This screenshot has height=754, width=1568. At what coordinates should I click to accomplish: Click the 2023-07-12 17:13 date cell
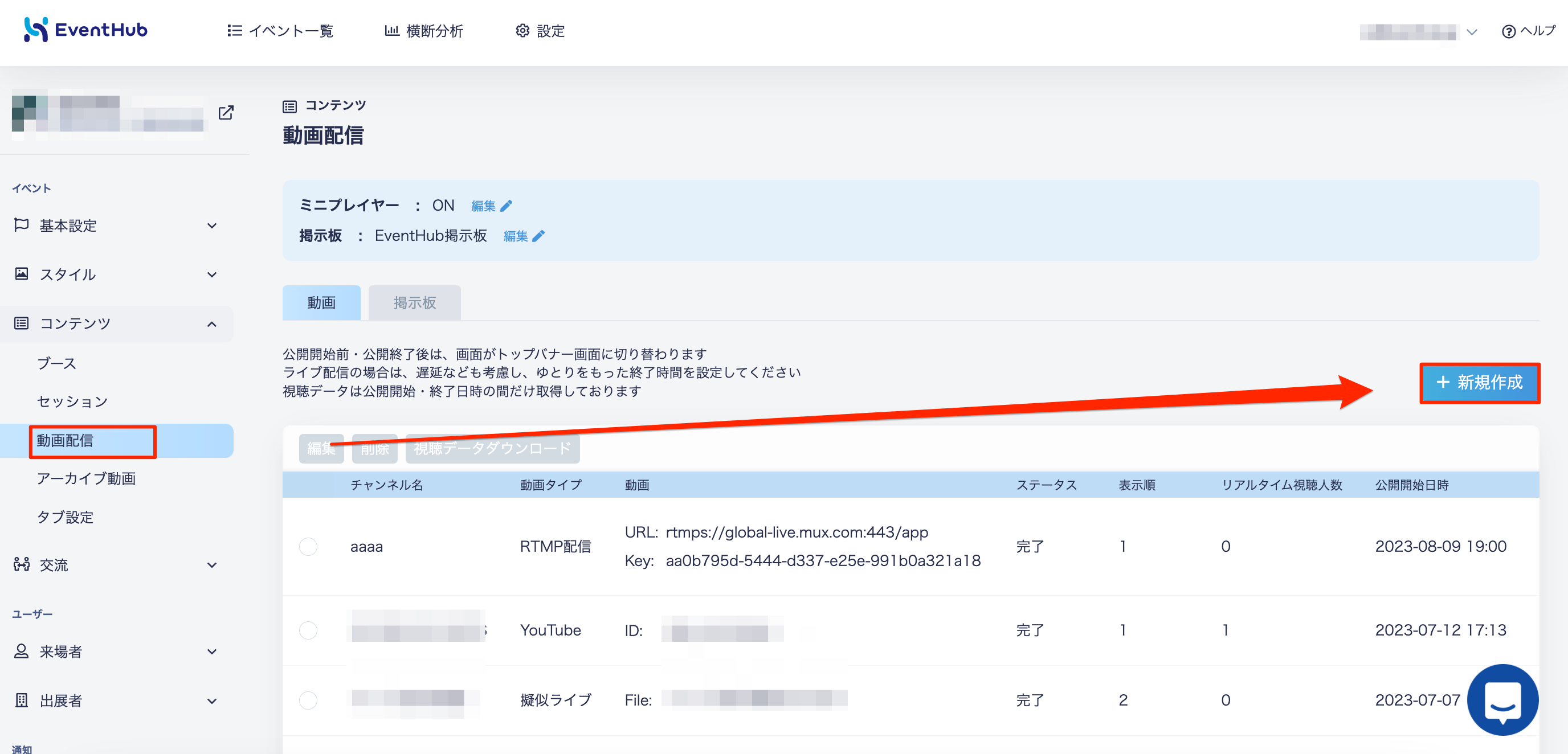[x=1441, y=630]
